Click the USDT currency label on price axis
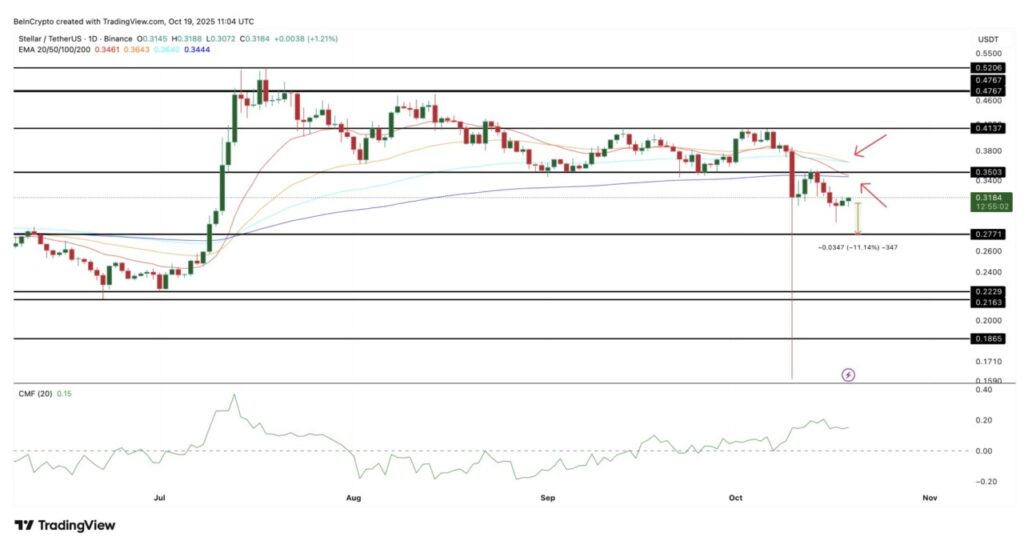 pyautogui.click(x=988, y=39)
